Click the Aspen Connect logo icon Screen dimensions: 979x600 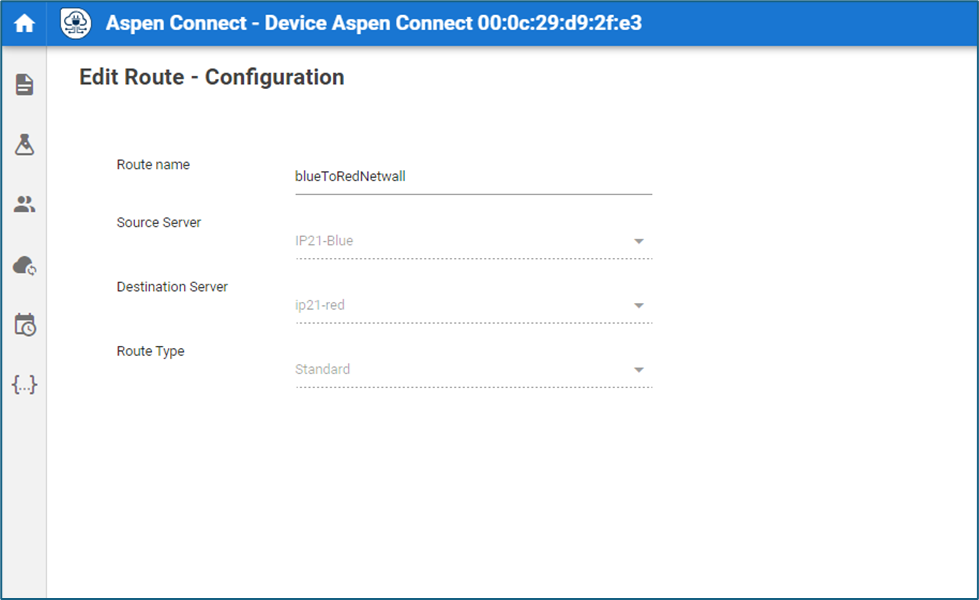click(76, 24)
